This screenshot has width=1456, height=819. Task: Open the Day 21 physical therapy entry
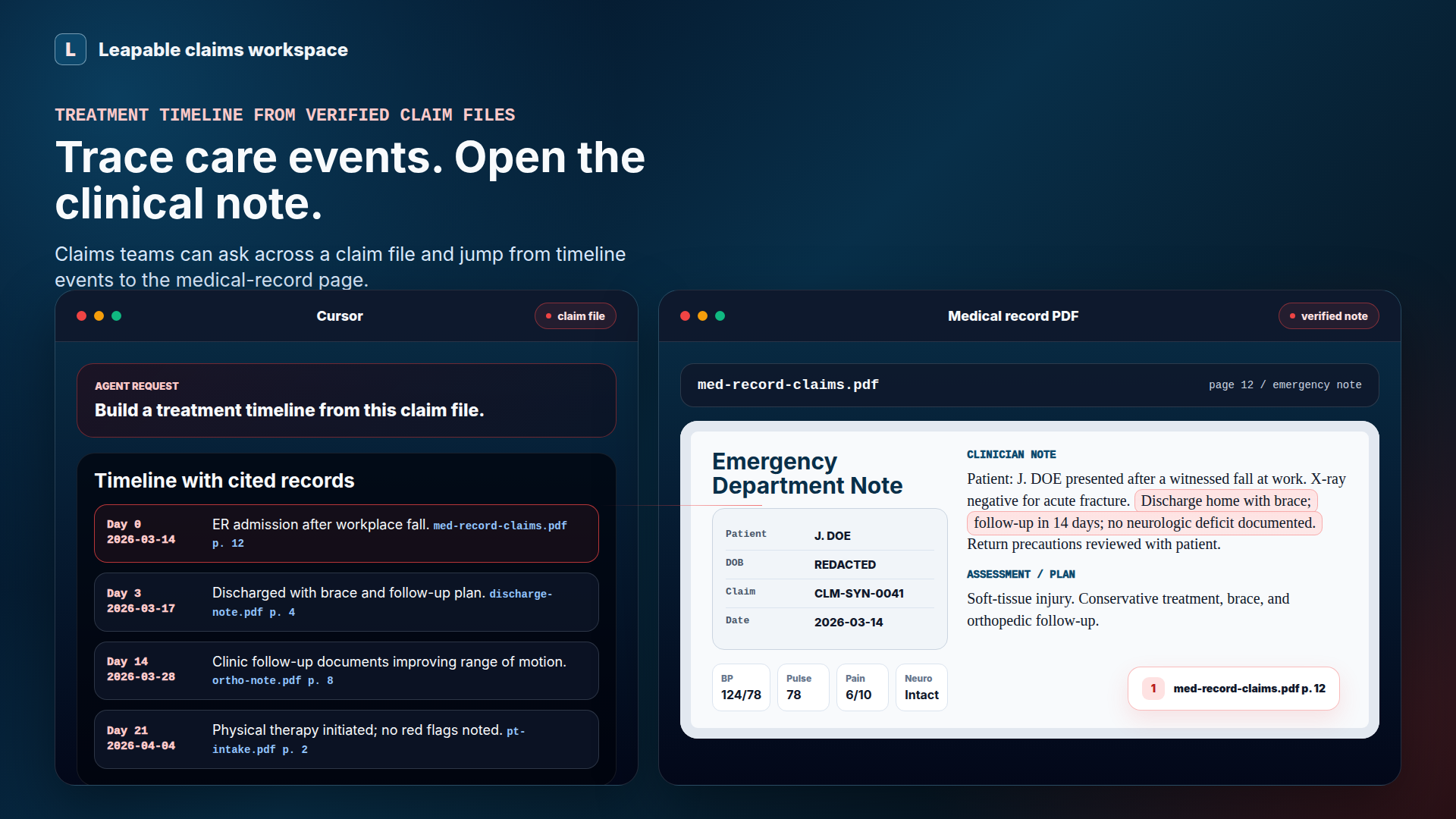coord(346,739)
